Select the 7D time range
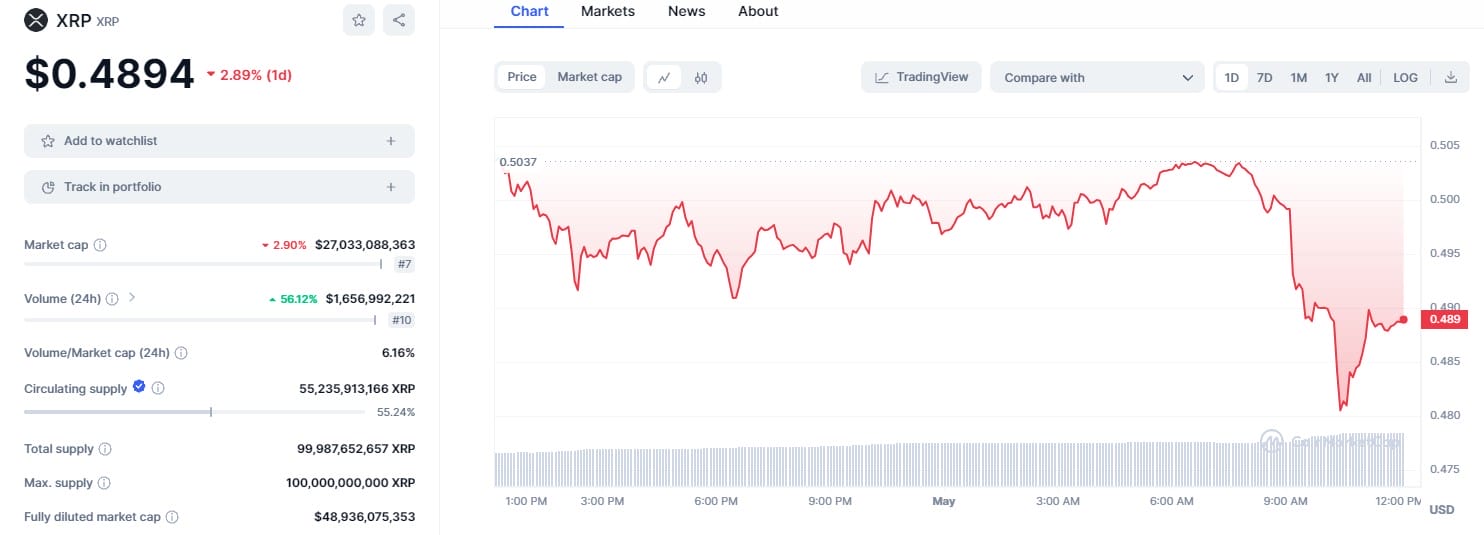 point(1264,77)
